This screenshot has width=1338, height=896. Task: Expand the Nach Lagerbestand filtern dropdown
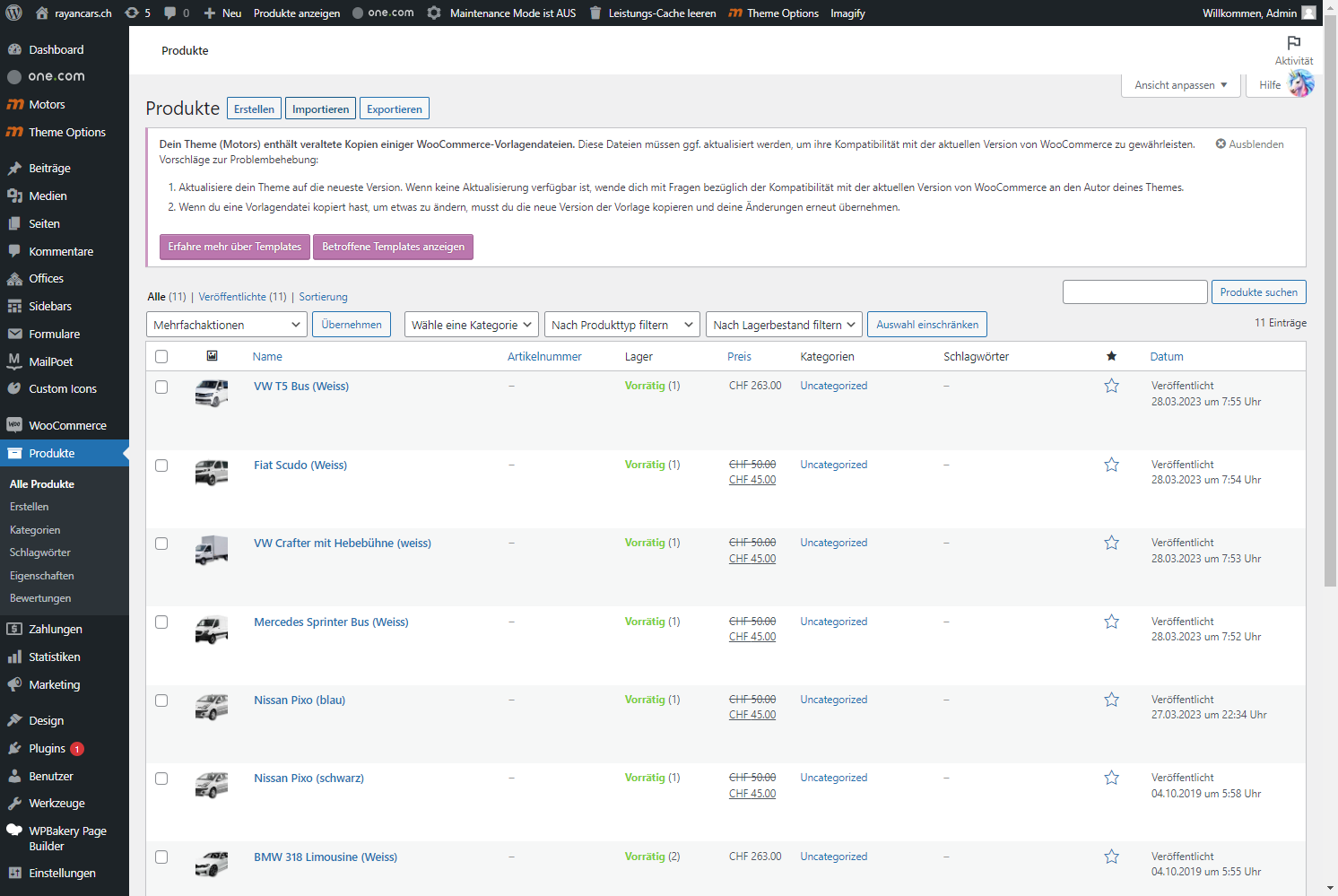click(784, 325)
